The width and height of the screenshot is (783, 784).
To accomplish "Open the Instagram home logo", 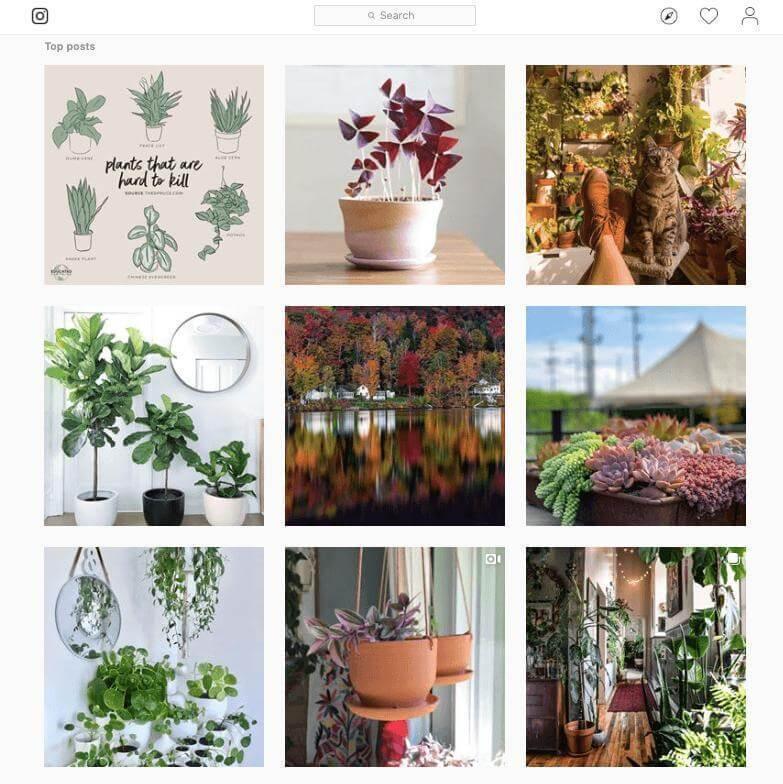I will tap(40, 16).
